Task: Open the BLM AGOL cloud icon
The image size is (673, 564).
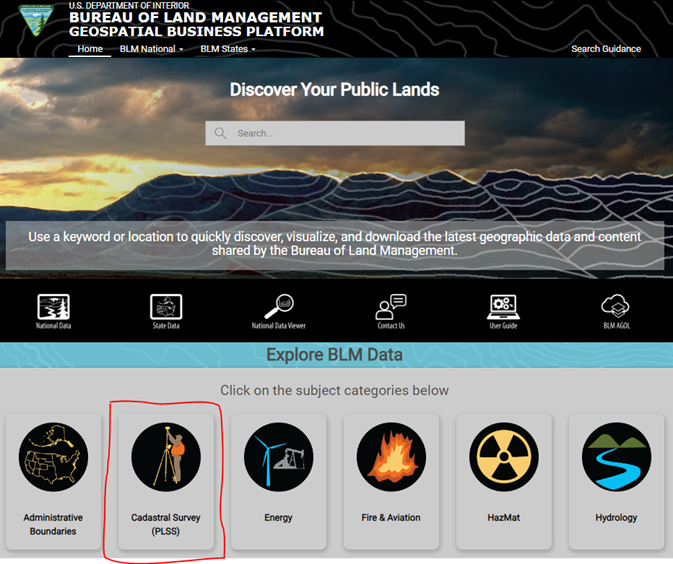Action: (x=615, y=306)
